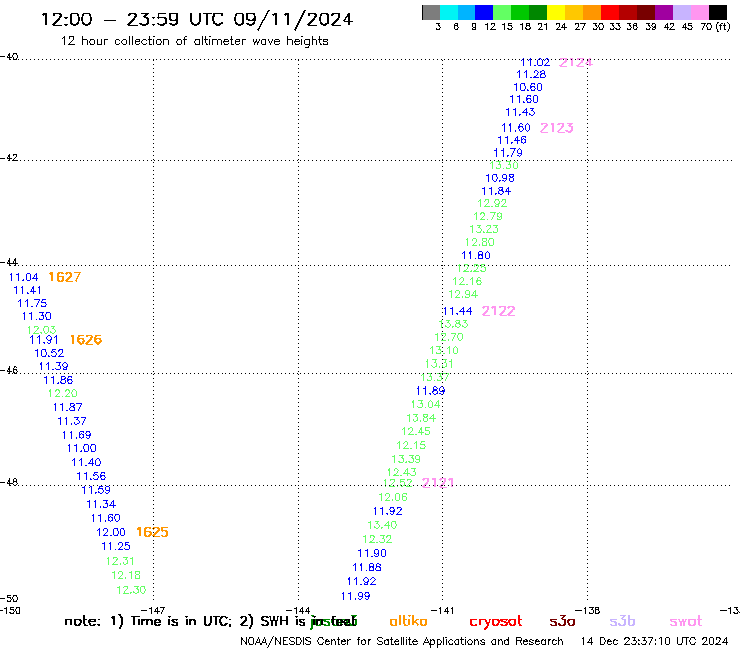Select the yellow swatch in the legend
This screenshot has width=740, height=650.
(556, 12)
